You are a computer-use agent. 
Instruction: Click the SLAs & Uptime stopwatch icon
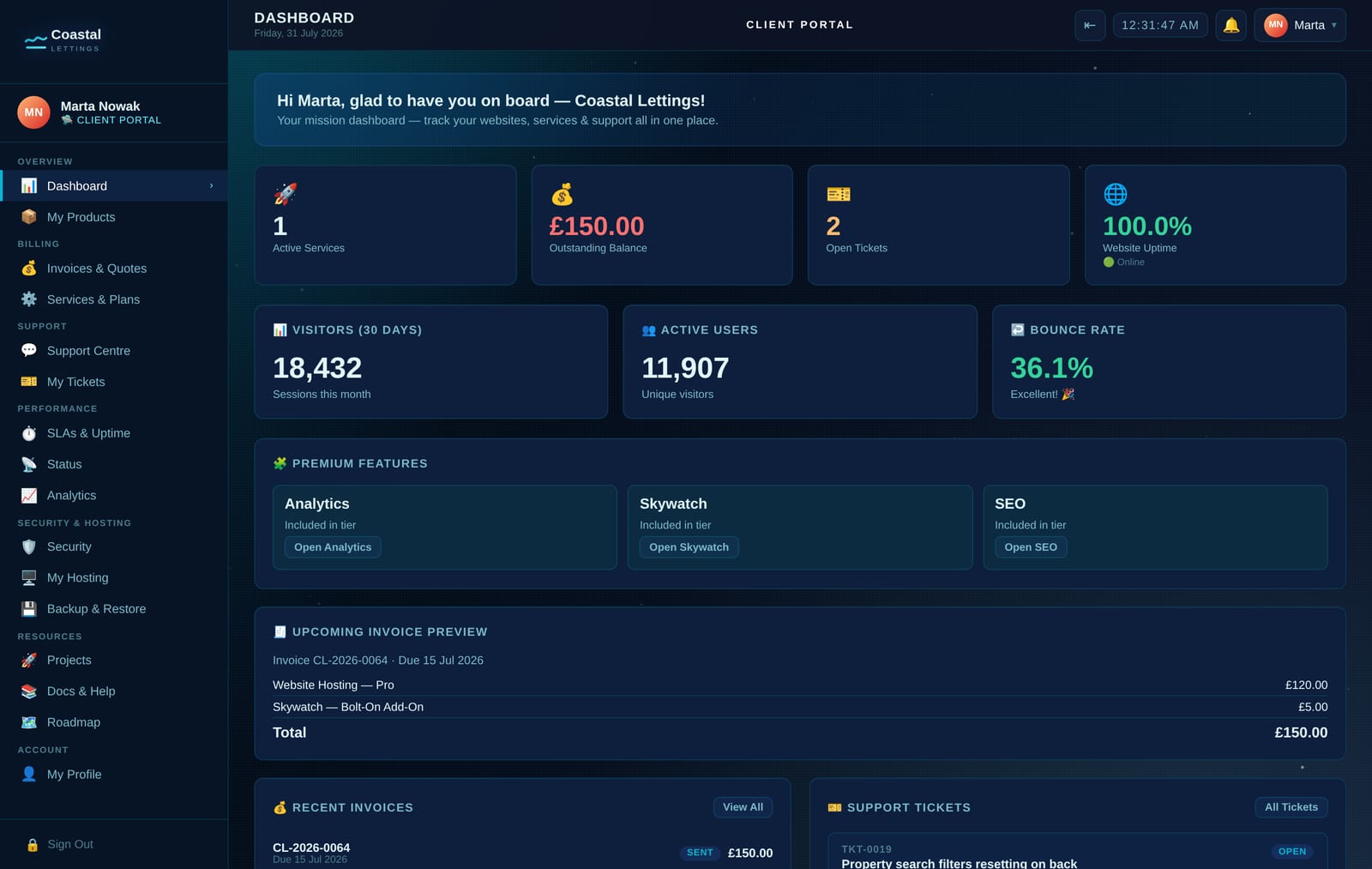point(29,433)
